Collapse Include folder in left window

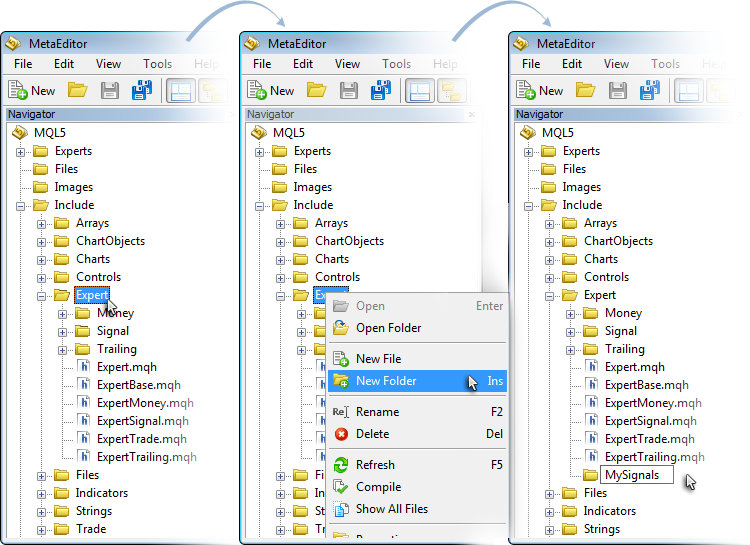20,206
